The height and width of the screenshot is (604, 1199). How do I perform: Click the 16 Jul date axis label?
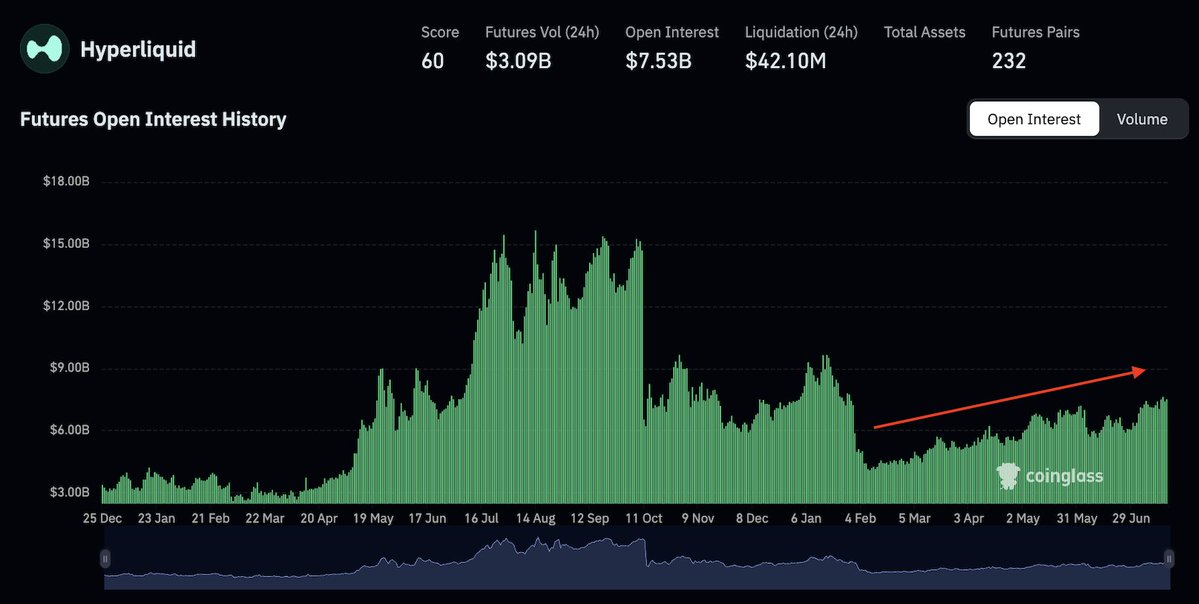(482, 518)
